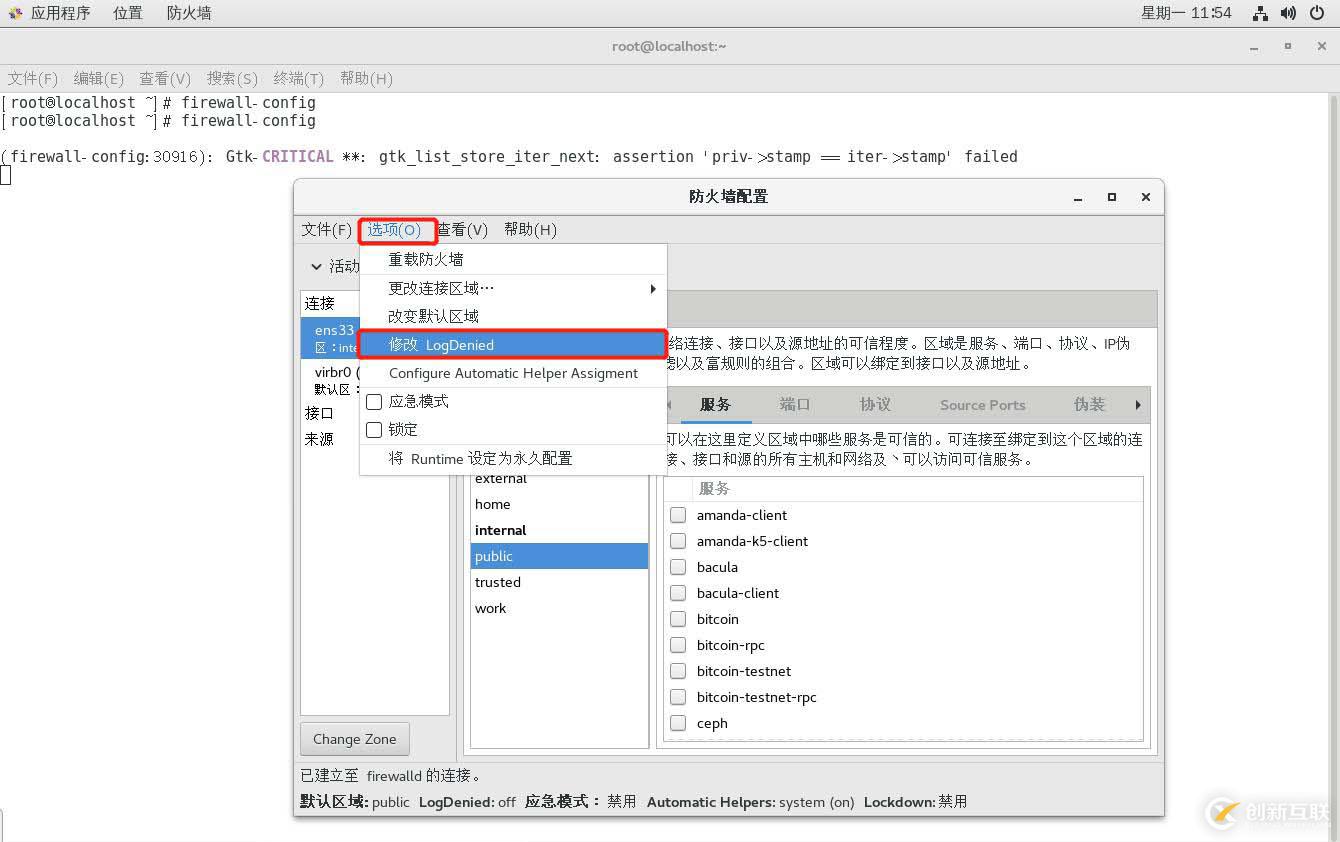The image size is (1340, 842).
Task: Click the volume icon in the system tray
Action: 1288,13
